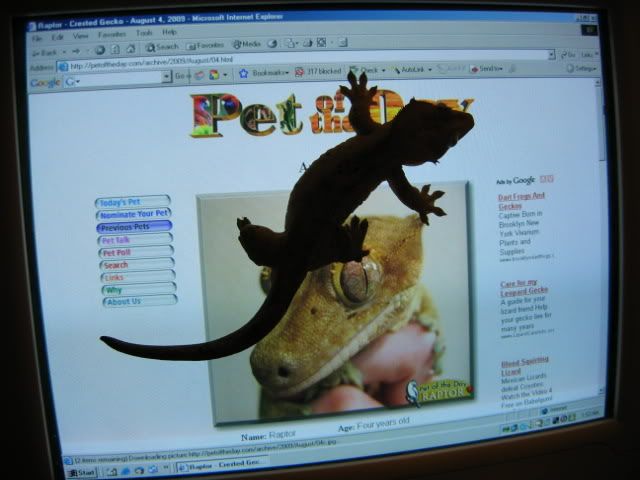
Task: Click the Go button beside the address bar
Action: pyautogui.click(x=568, y=55)
